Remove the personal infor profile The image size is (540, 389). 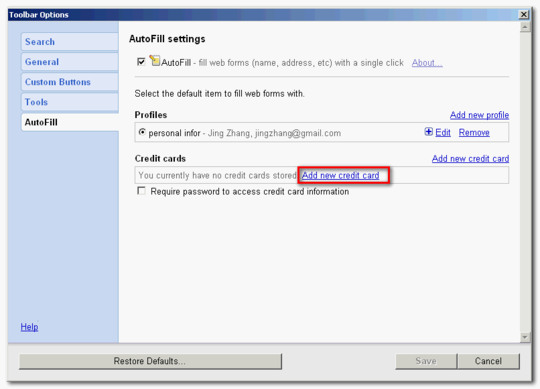(x=474, y=133)
